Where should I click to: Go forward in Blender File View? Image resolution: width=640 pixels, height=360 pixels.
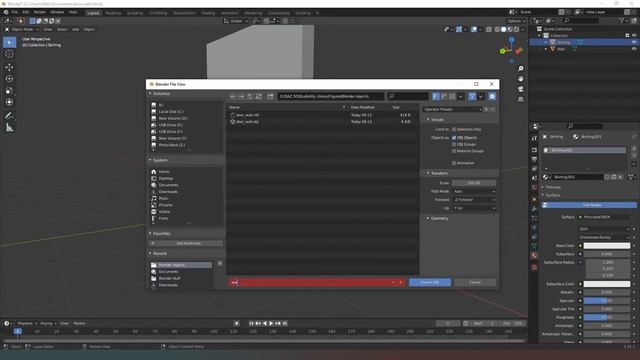coord(242,96)
